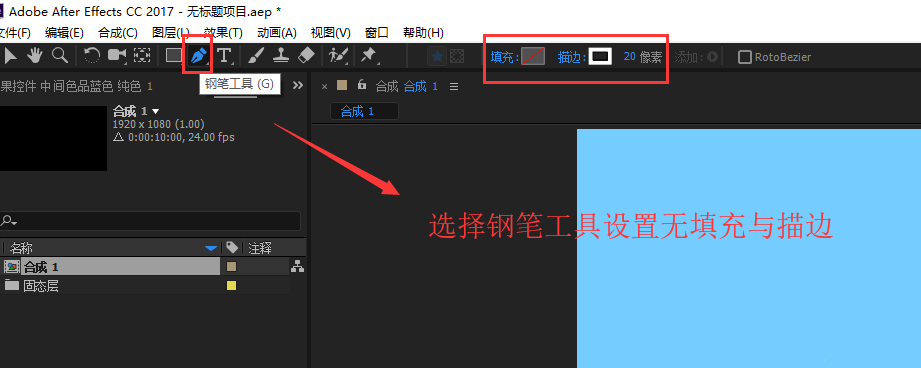Click the blue solid in composition viewer
Screen dimensions: 921x368
click(749, 248)
